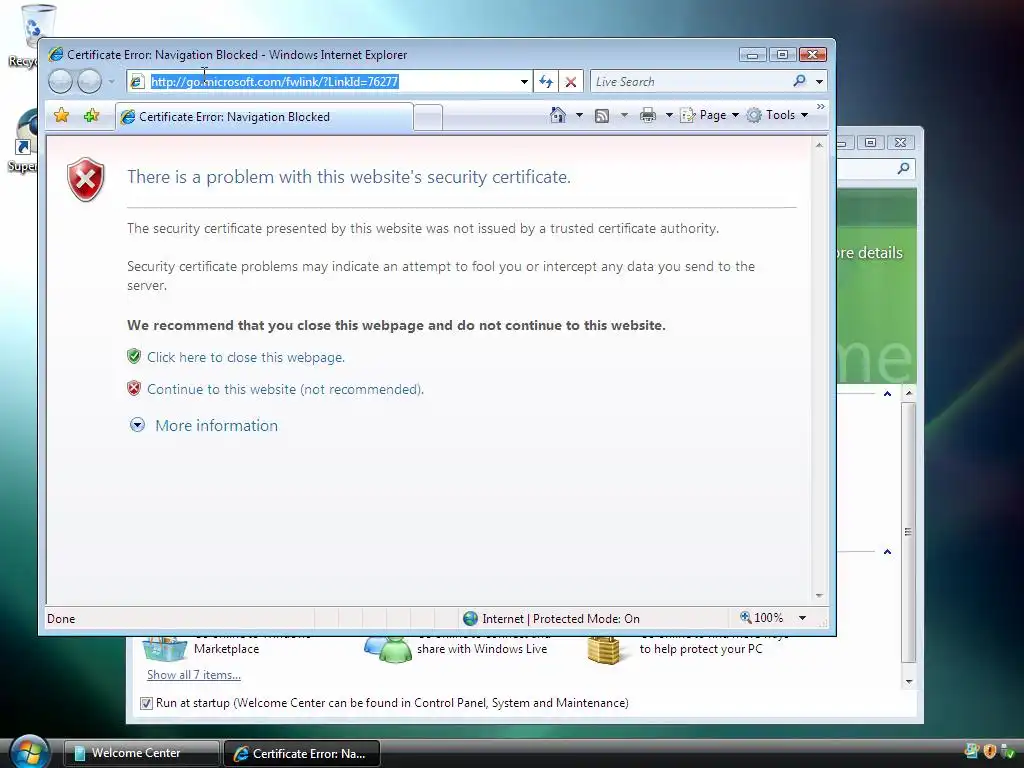
Task: Click 'Continue to this website (not recommended)' link
Action: click(285, 389)
